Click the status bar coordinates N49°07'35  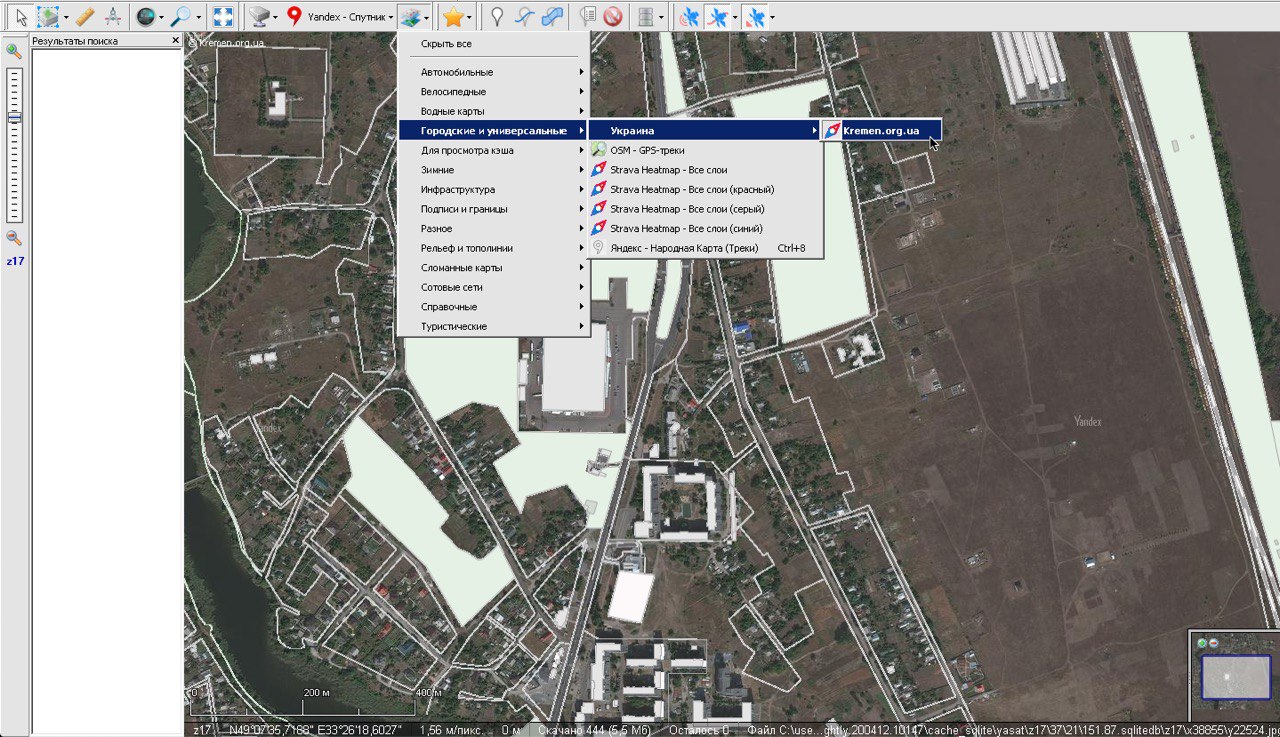click(314, 730)
